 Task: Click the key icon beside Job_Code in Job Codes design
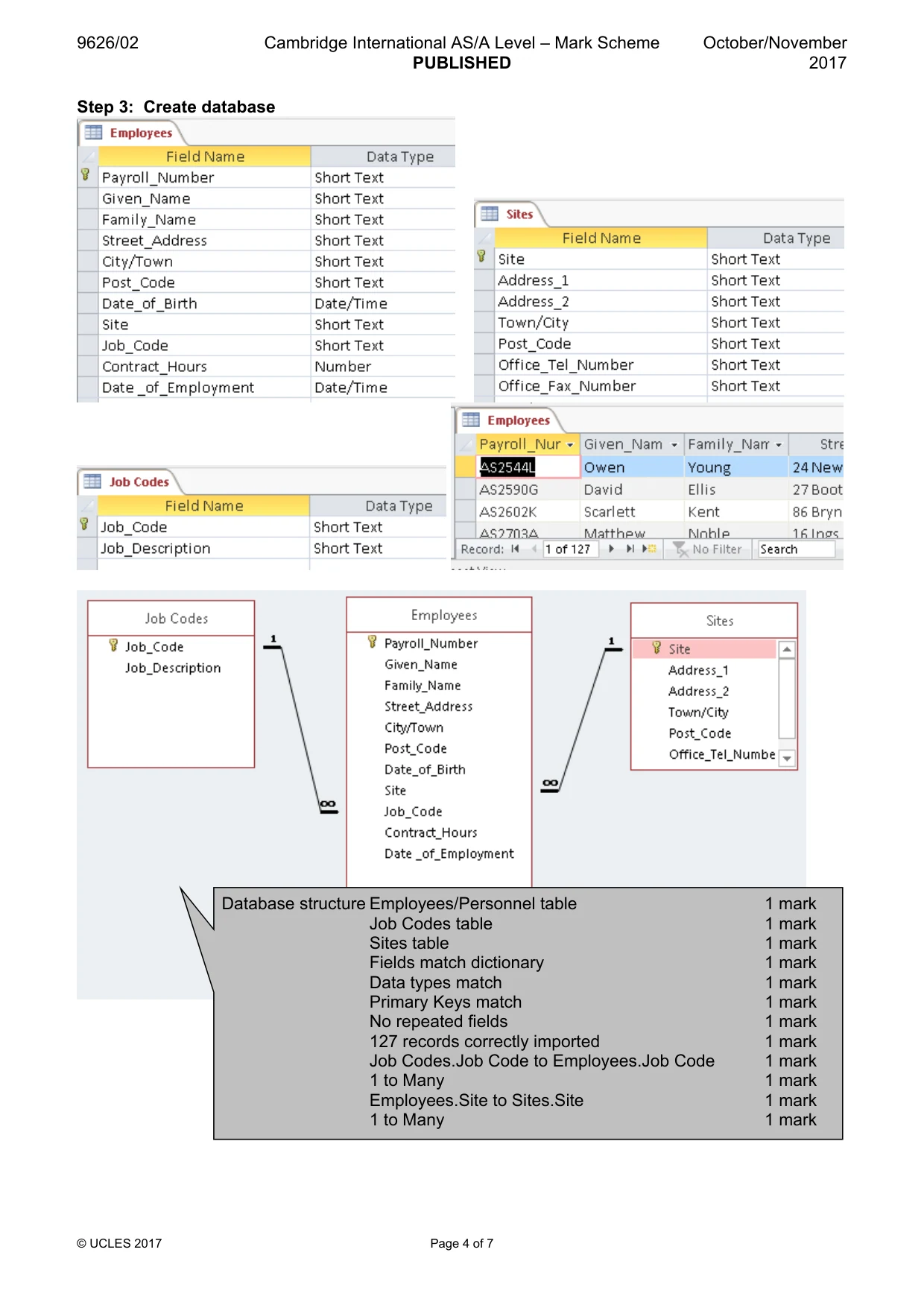click(84, 525)
